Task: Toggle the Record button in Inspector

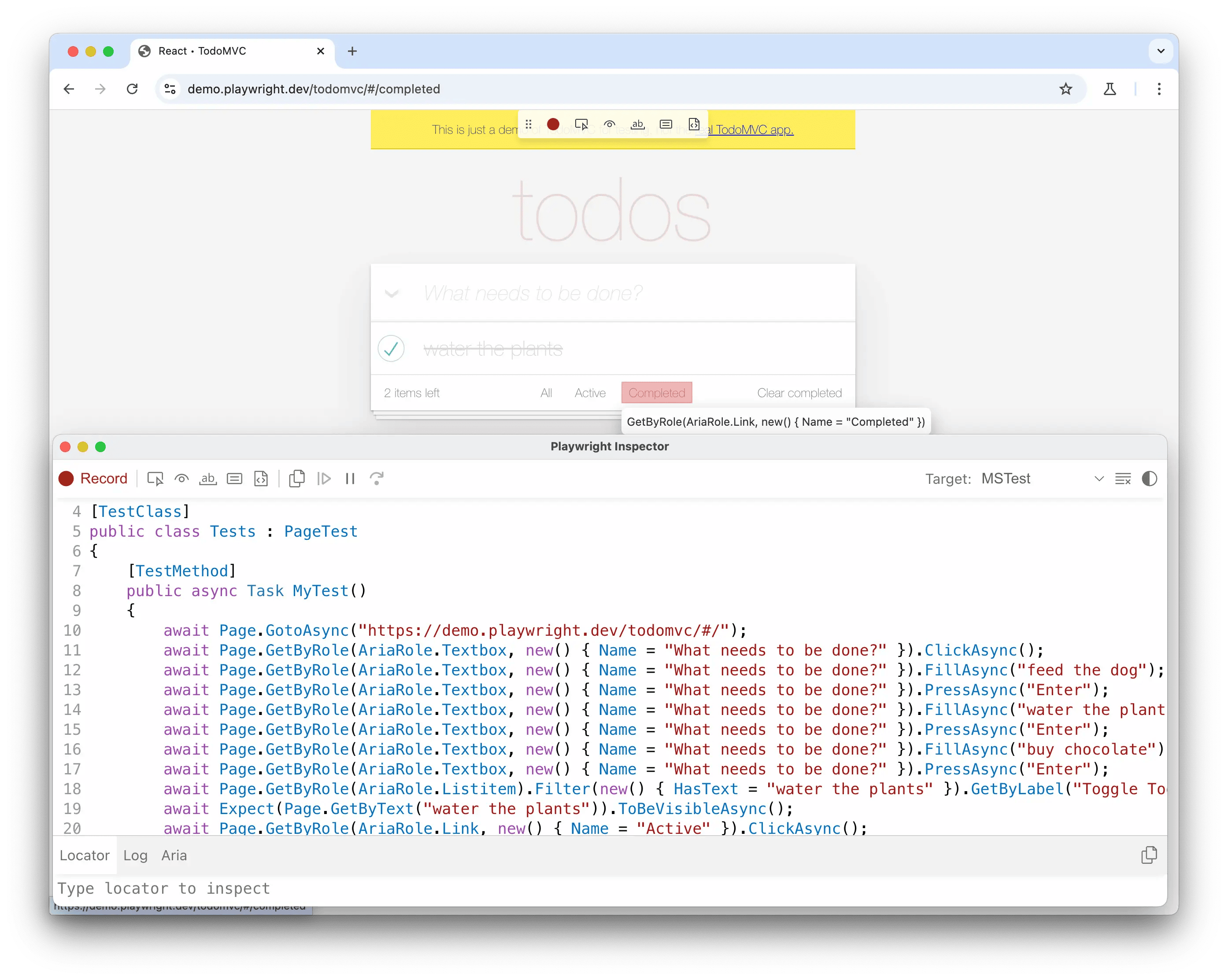Action: 93,479
